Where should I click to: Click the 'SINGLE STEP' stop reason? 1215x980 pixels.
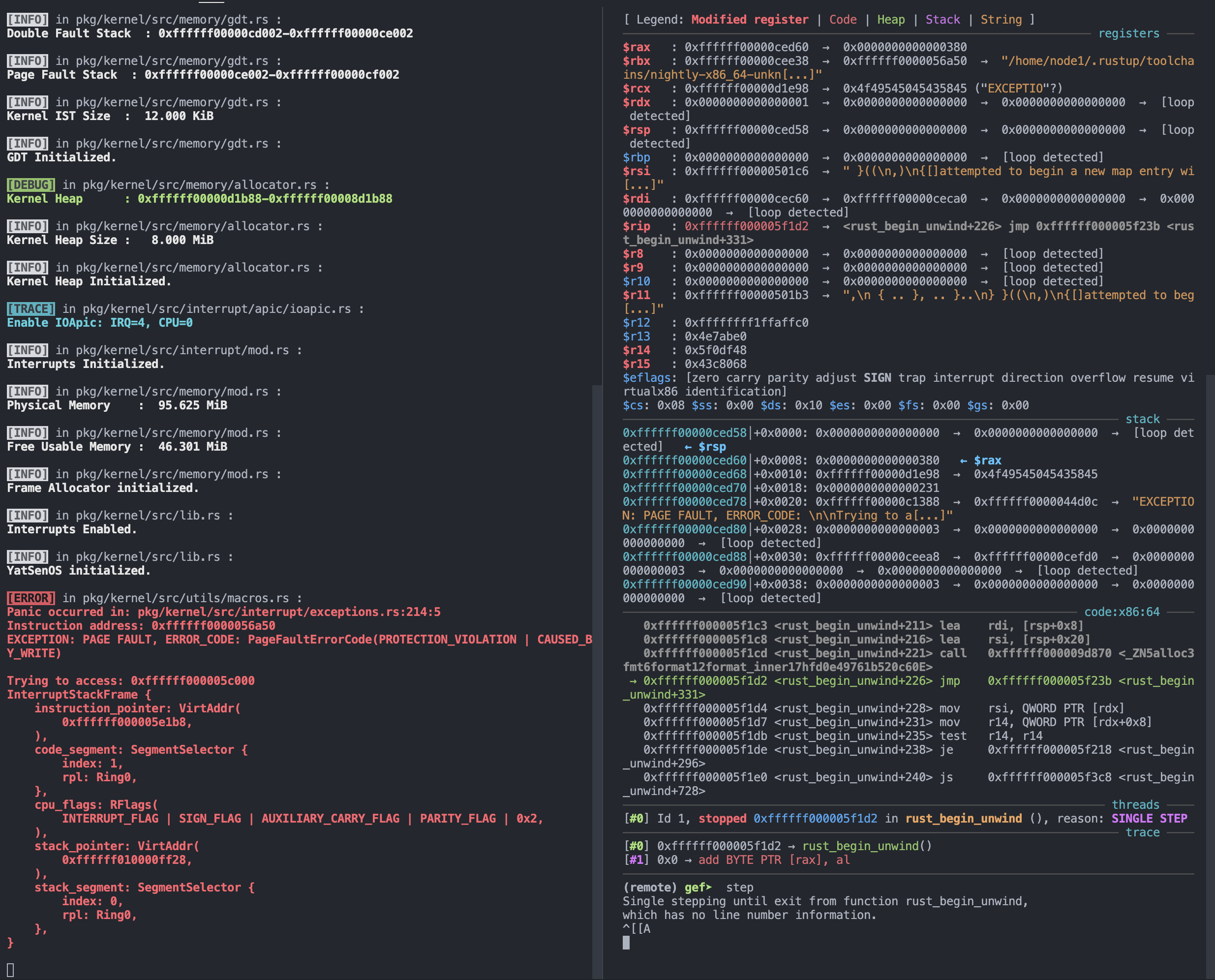point(1149,819)
